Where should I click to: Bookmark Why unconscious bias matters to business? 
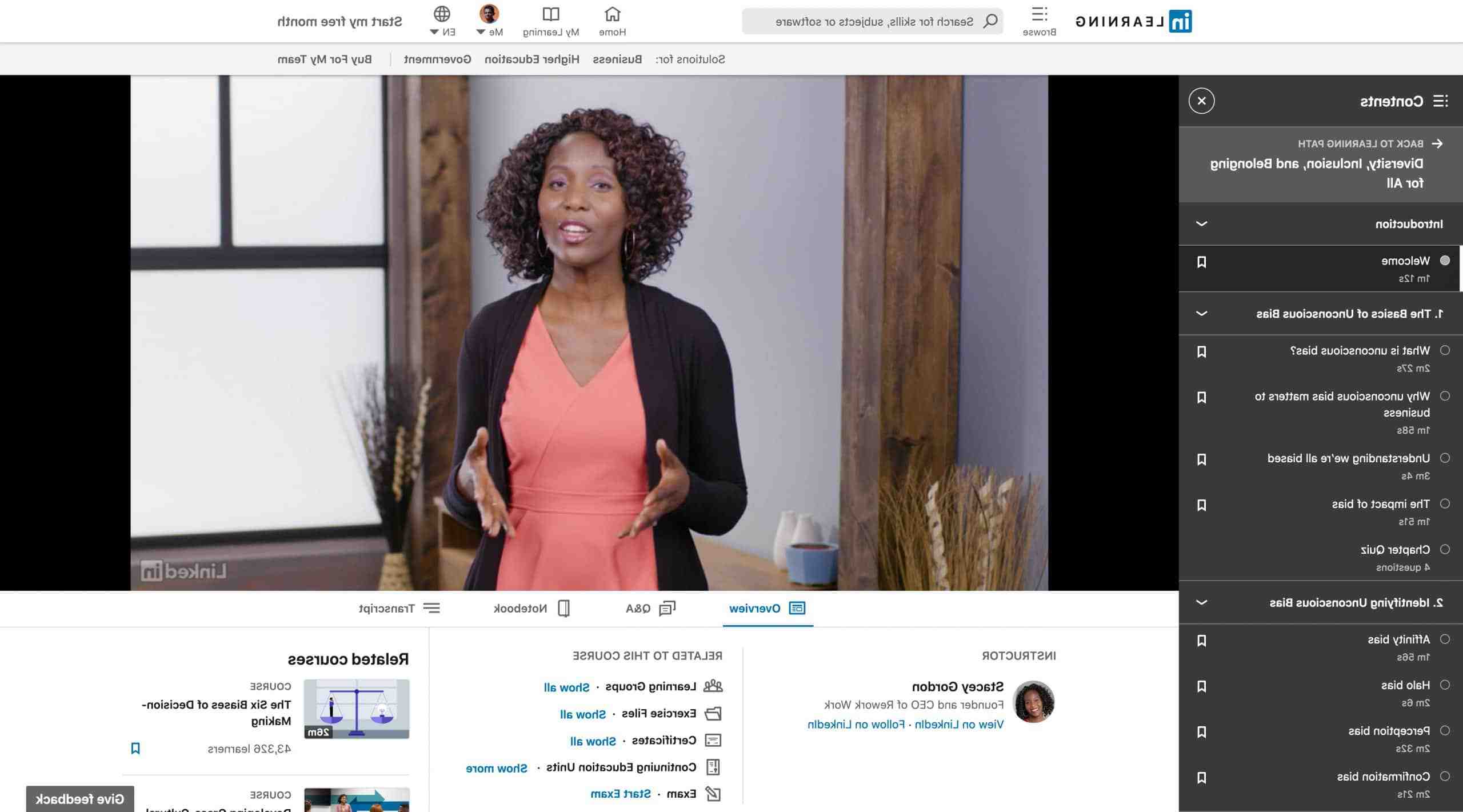tap(1201, 397)
